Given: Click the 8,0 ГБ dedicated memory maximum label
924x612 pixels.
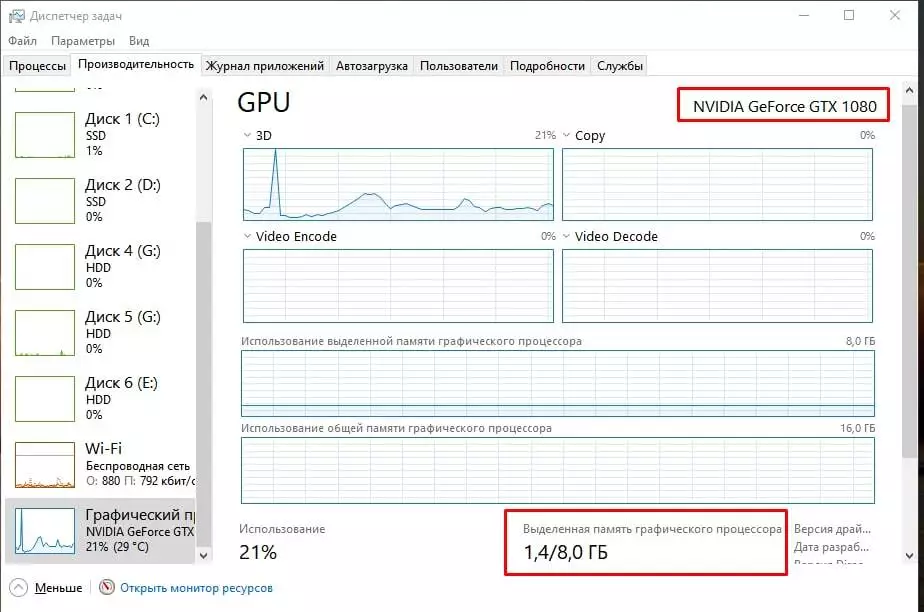Looking at the screenshot, I should (860, 341).
